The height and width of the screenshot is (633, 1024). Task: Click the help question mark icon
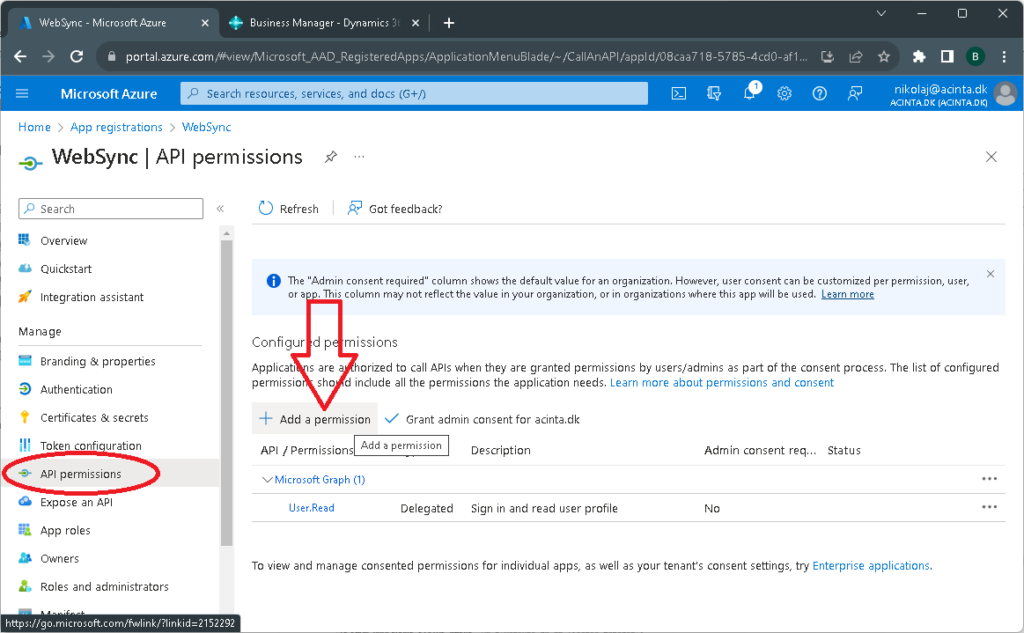819,93
